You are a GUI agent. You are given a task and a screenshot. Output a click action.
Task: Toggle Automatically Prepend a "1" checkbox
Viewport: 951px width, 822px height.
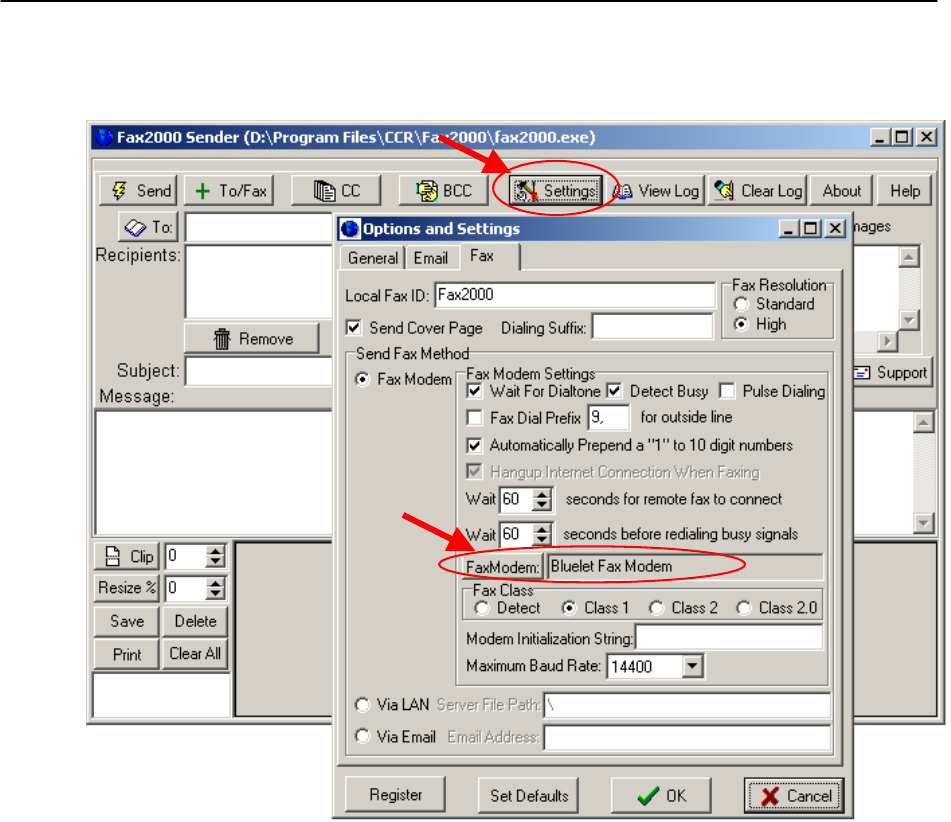(474, 445)
